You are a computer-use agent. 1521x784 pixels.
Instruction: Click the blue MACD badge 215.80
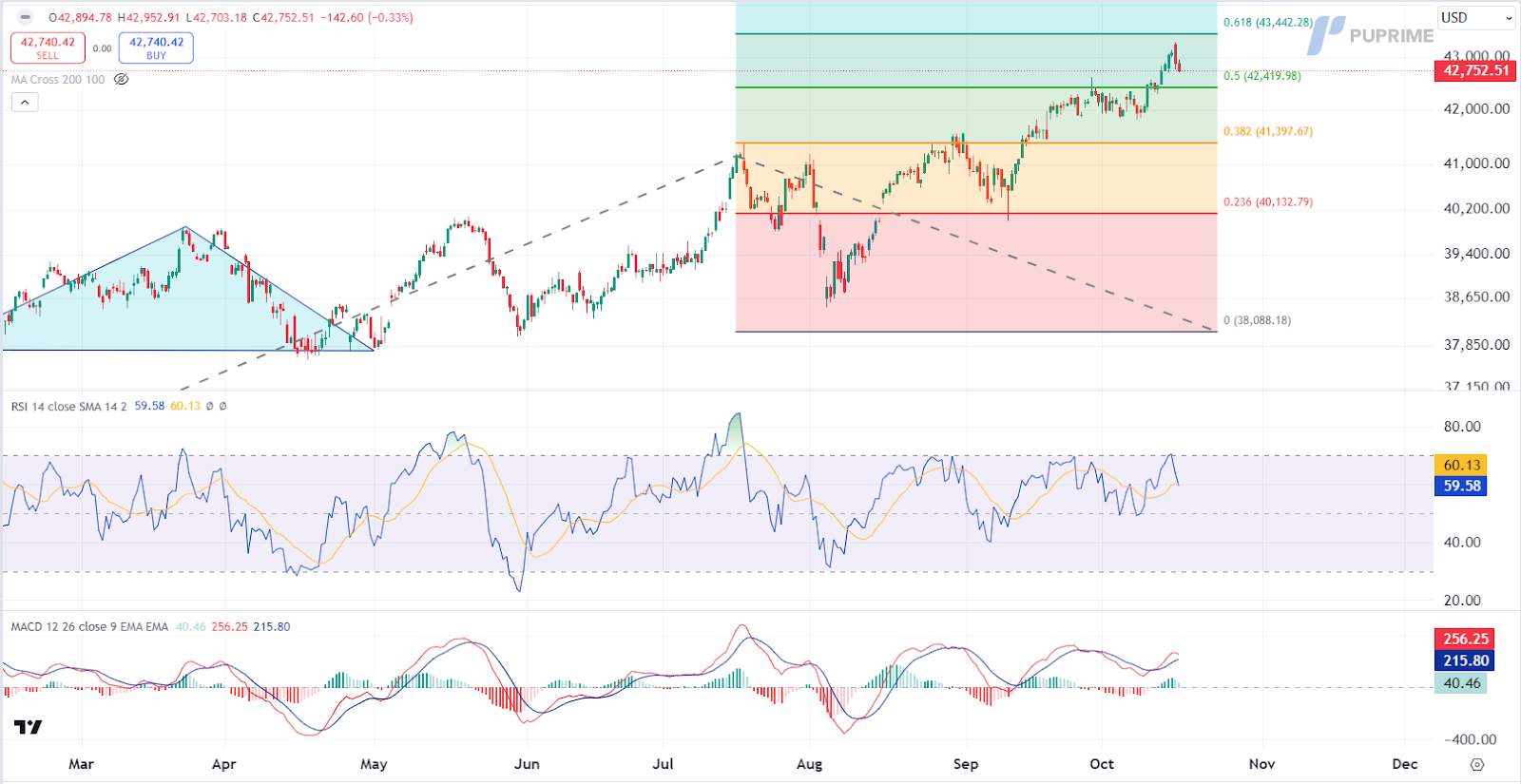1465,660
